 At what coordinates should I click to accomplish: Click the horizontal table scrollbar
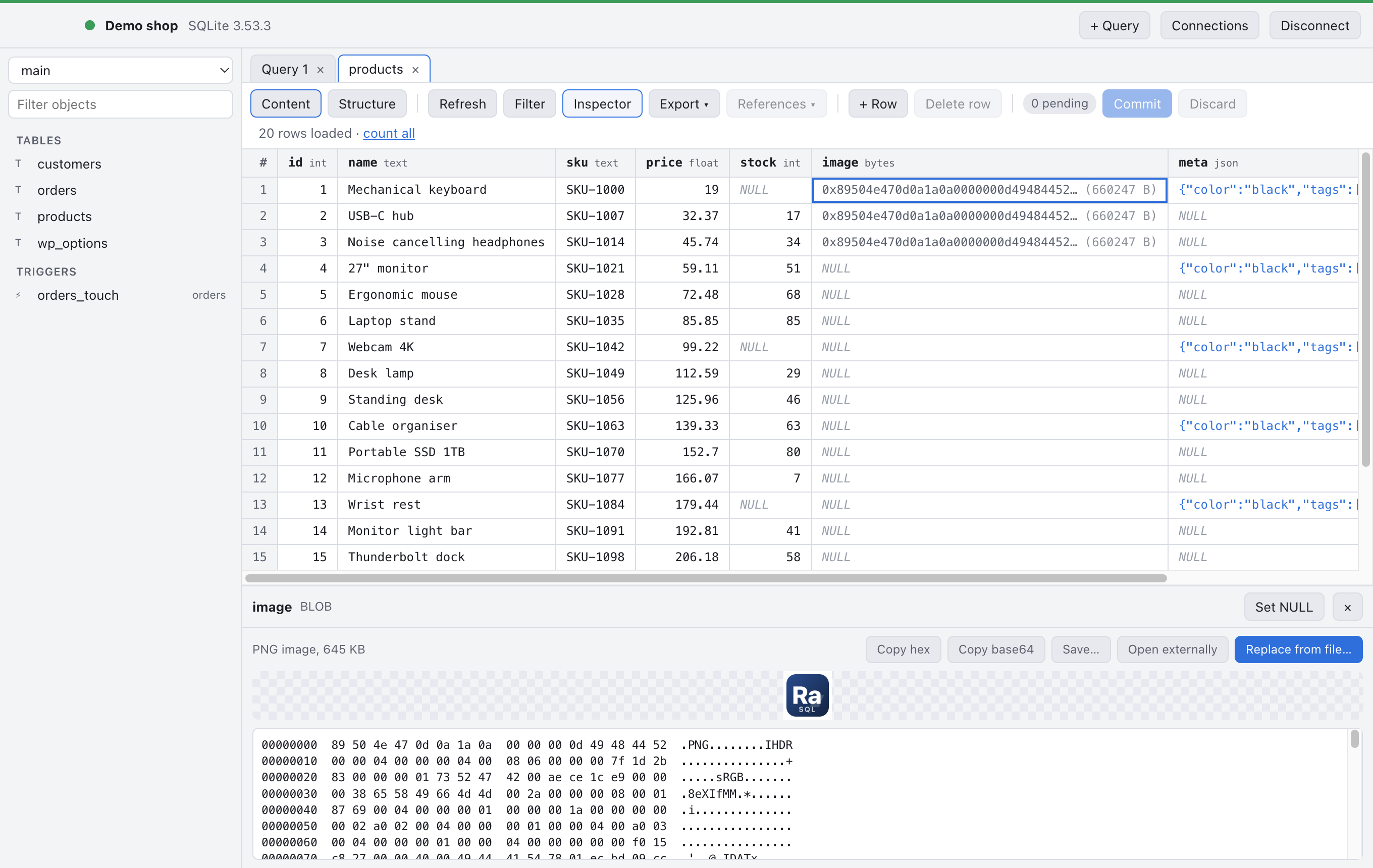pos(706,578)
